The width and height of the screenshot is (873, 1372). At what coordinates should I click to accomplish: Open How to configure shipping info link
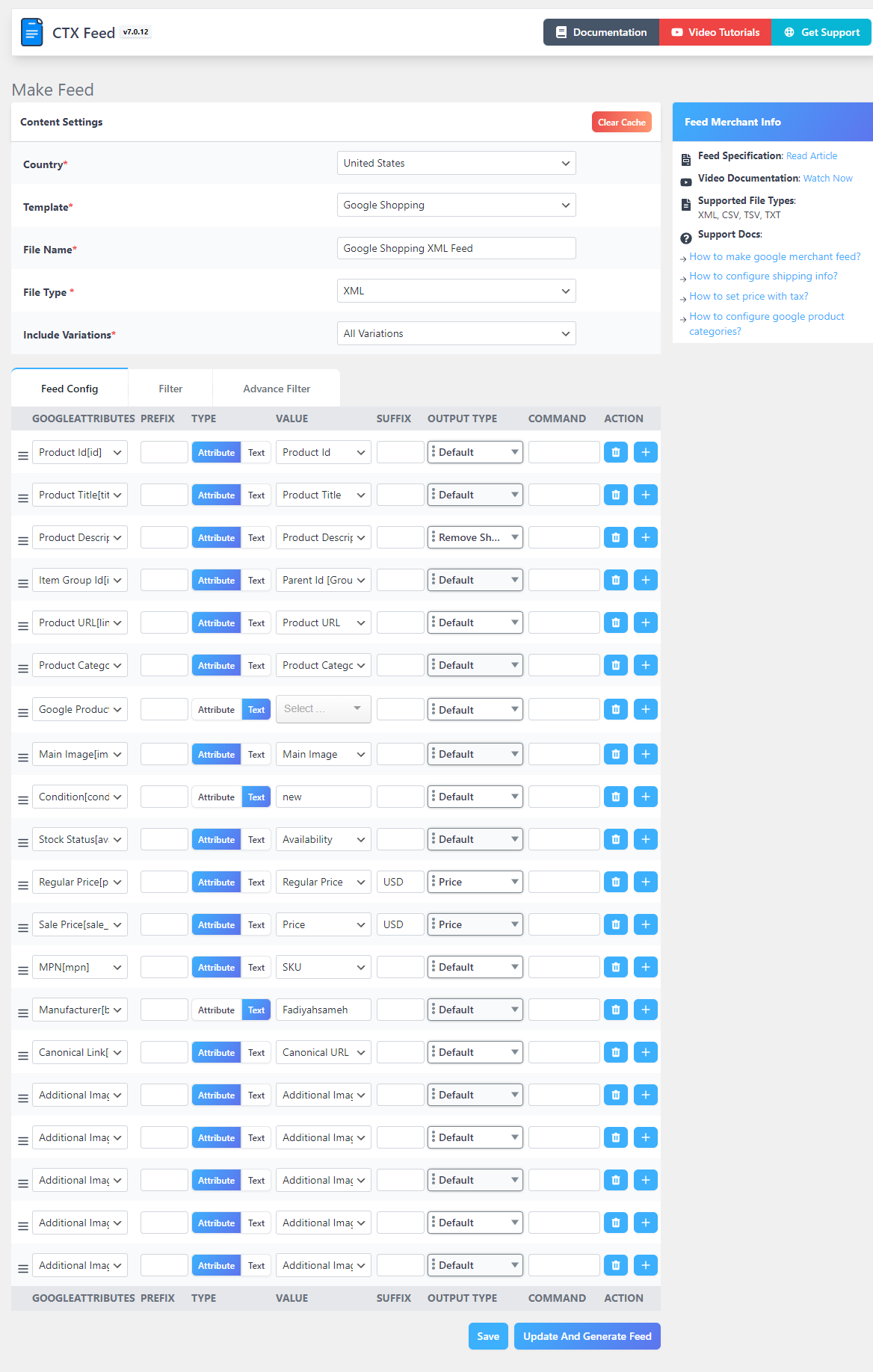(762, 276)
